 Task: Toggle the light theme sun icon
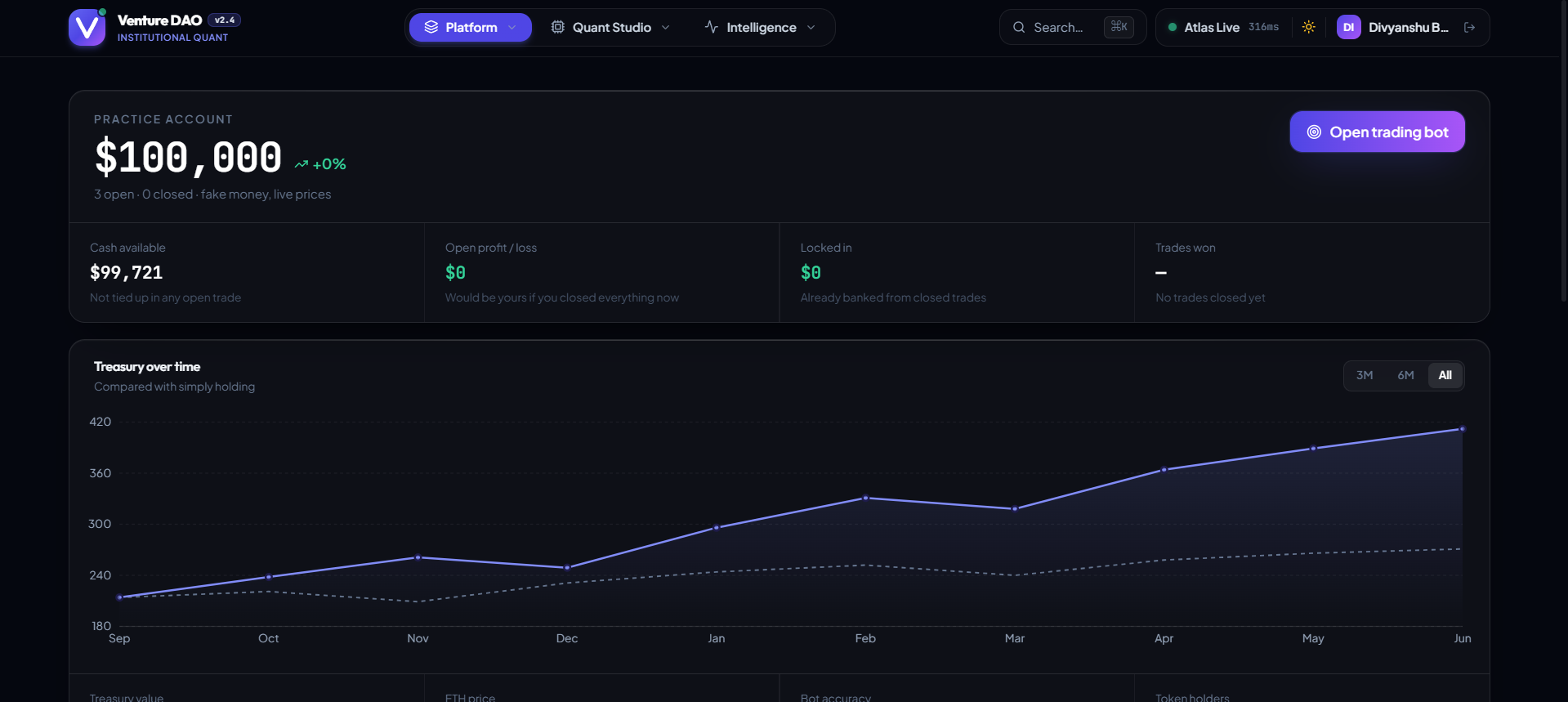[1309, 27]
